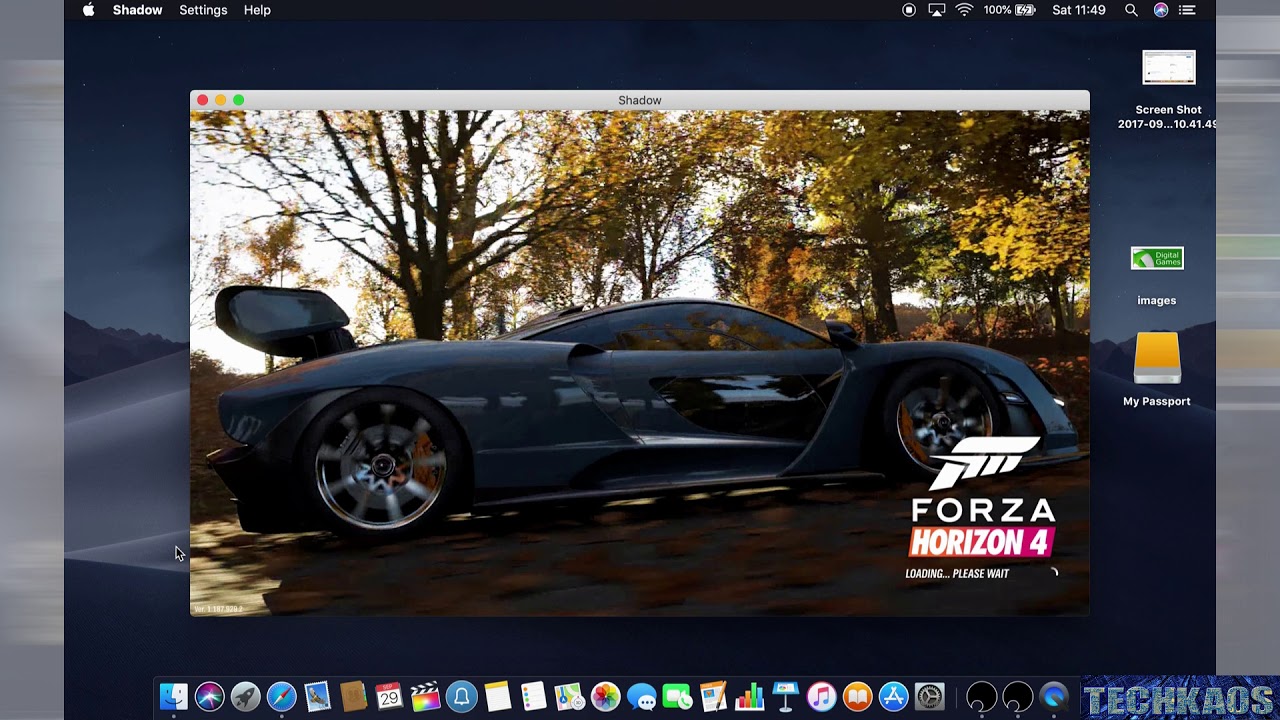Launch Keynote from the Dock
The image size is (1280, 720).
click(x=786, y=696)
